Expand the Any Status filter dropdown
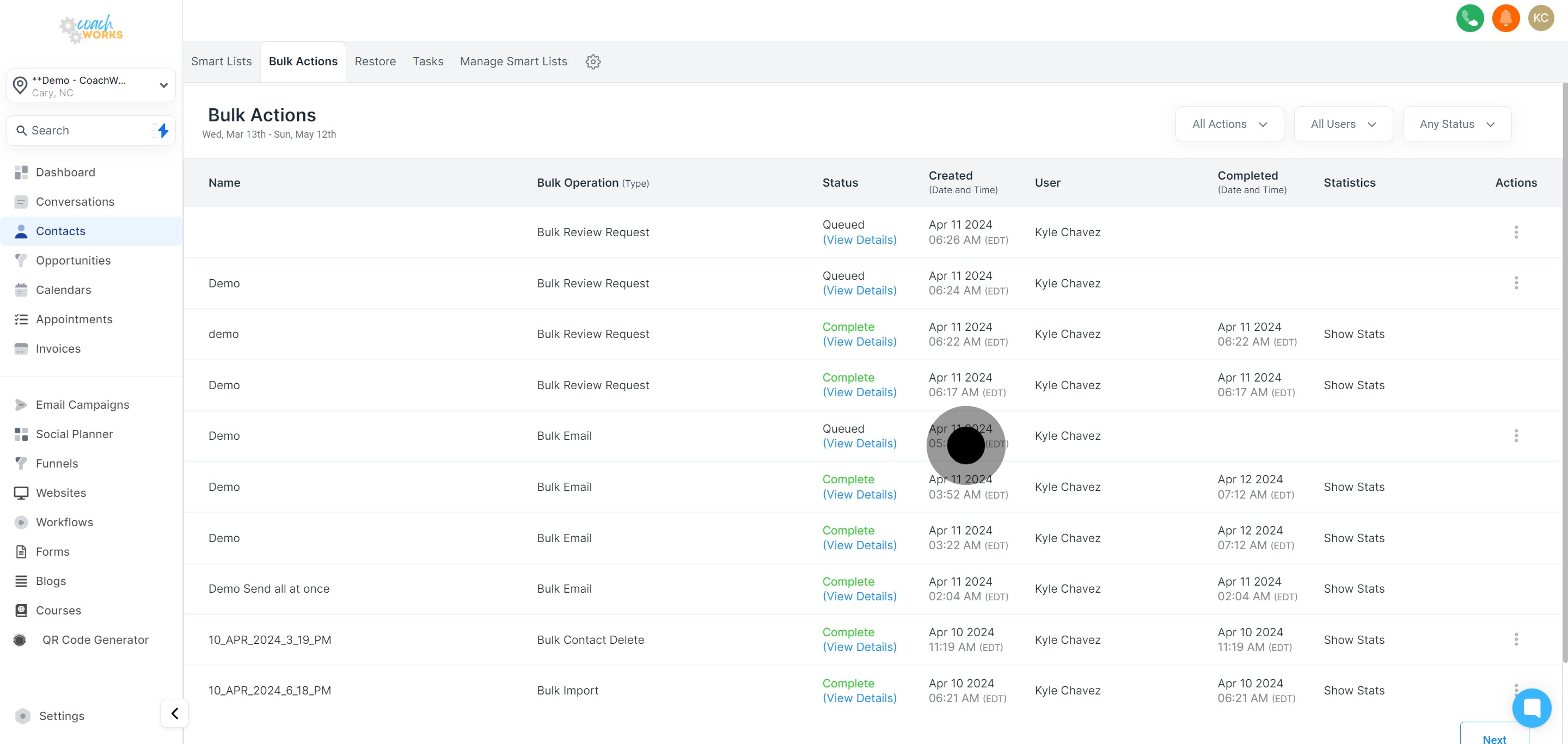This screenshot has height=744, width=1568. point(1456,124)
